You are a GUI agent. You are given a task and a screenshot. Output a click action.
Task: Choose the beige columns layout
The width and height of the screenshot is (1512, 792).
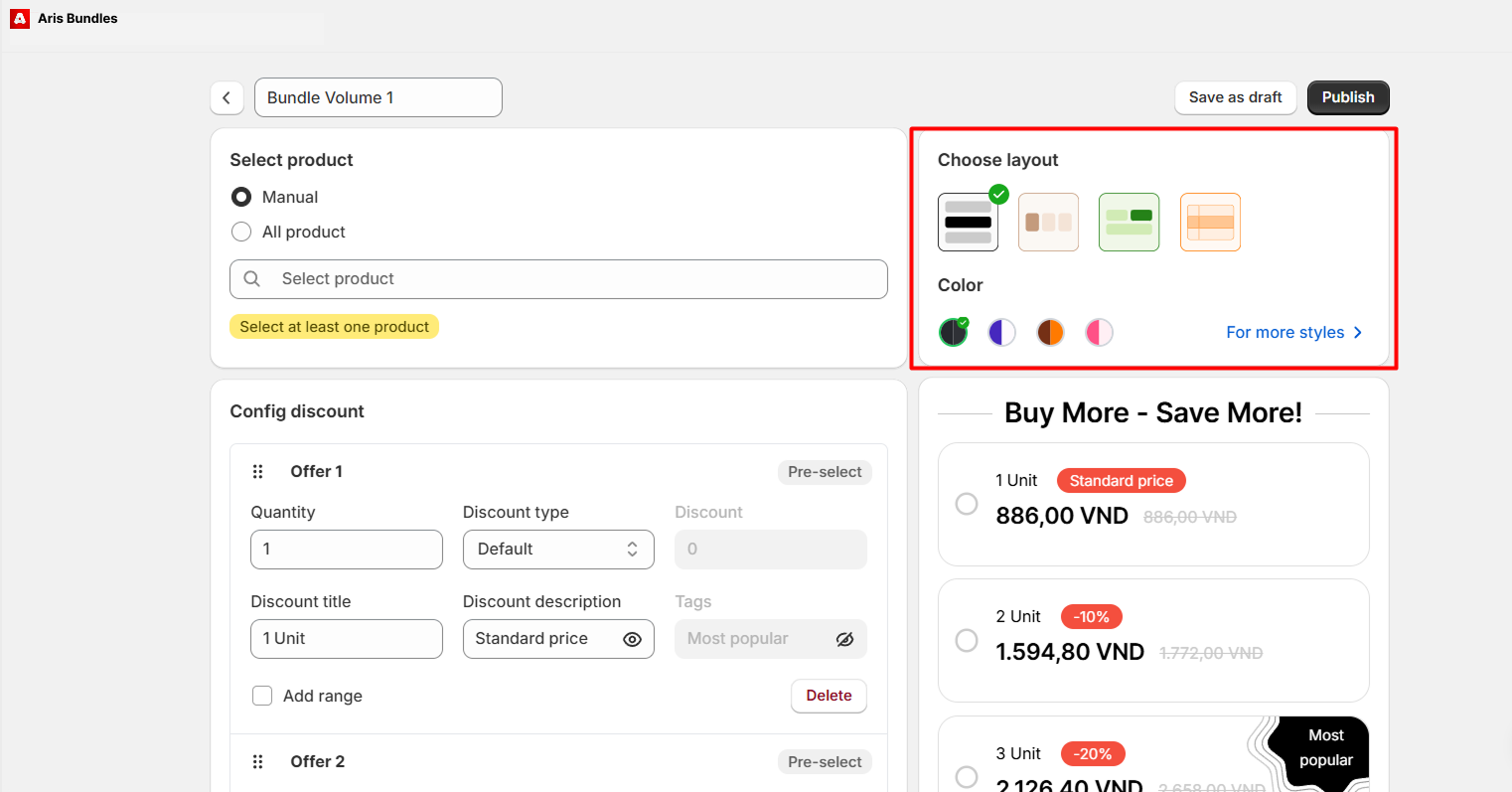pos(1048,222)
